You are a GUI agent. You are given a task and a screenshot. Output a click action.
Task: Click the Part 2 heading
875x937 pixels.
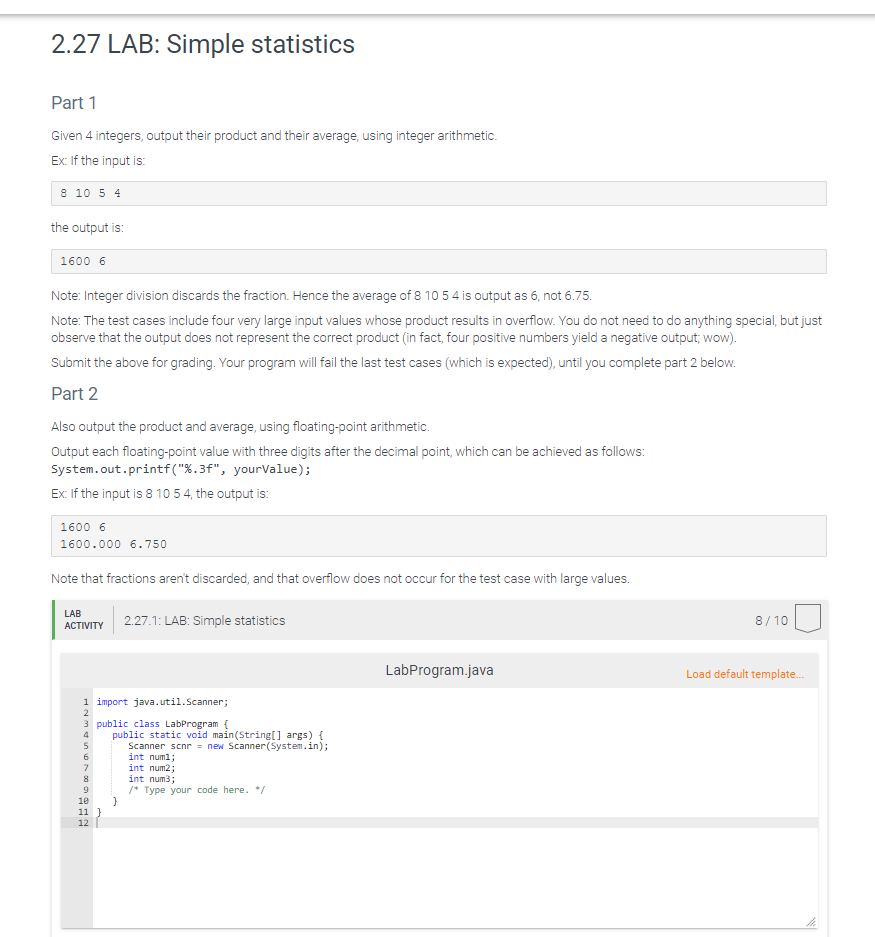pos(74,394)
